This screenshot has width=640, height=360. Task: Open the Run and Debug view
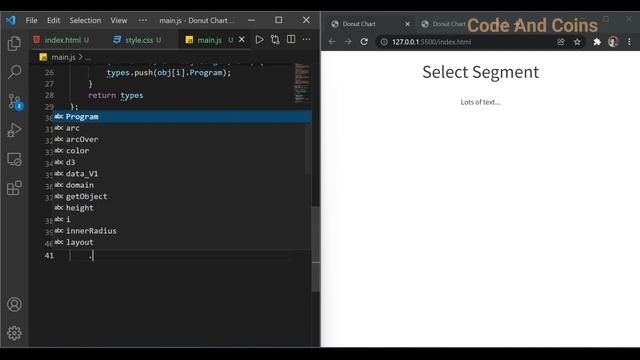pyautogui.click(x=14, y=130)
